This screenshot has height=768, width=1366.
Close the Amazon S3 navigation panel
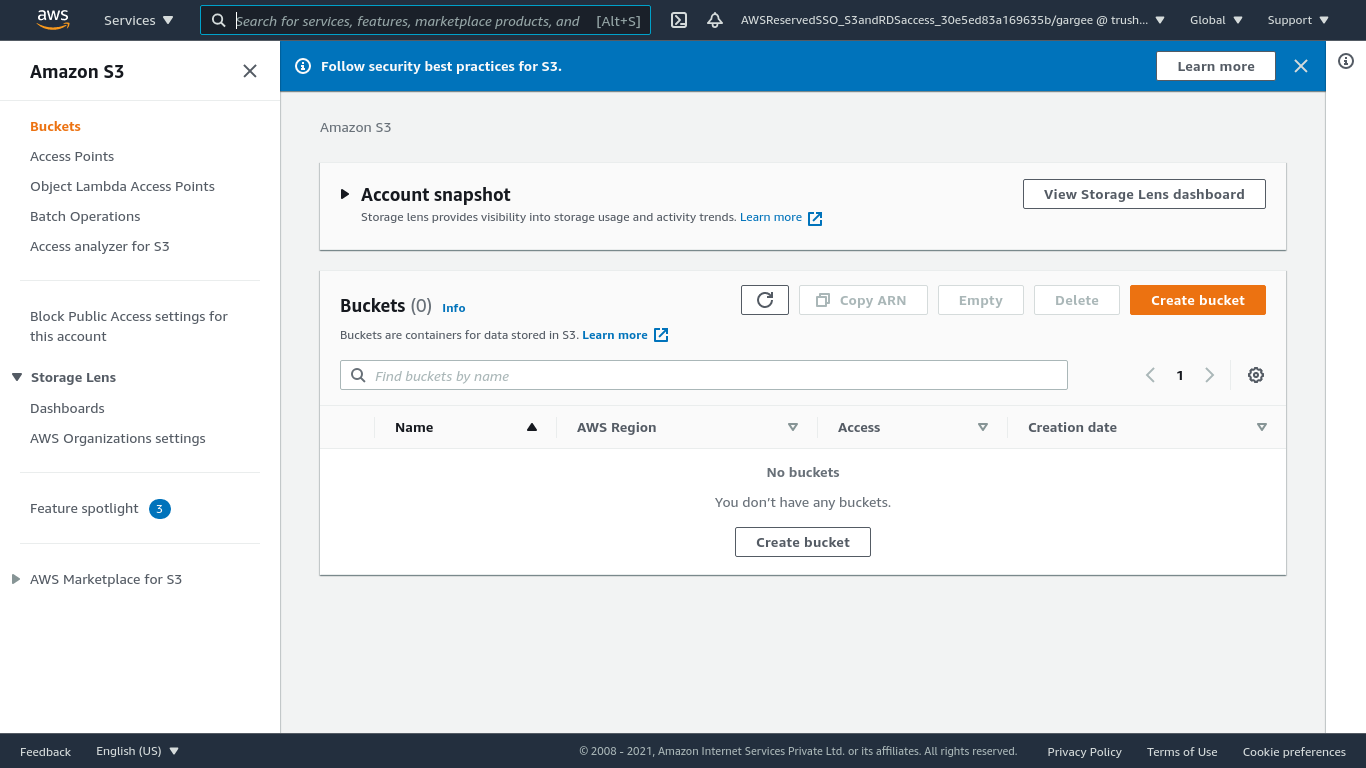pyautogui.click(x=250, y=71)
